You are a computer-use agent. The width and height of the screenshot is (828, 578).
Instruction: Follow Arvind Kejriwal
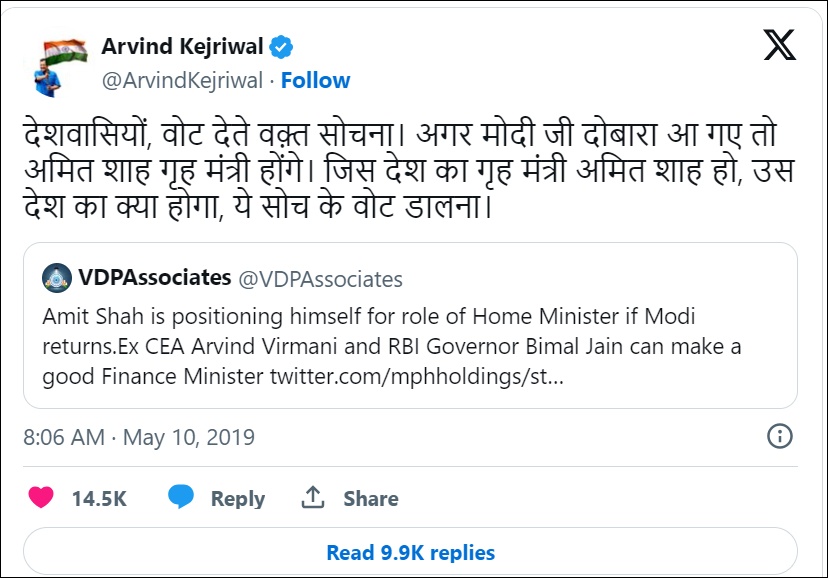pyautogui.click(x=315, y=80)
